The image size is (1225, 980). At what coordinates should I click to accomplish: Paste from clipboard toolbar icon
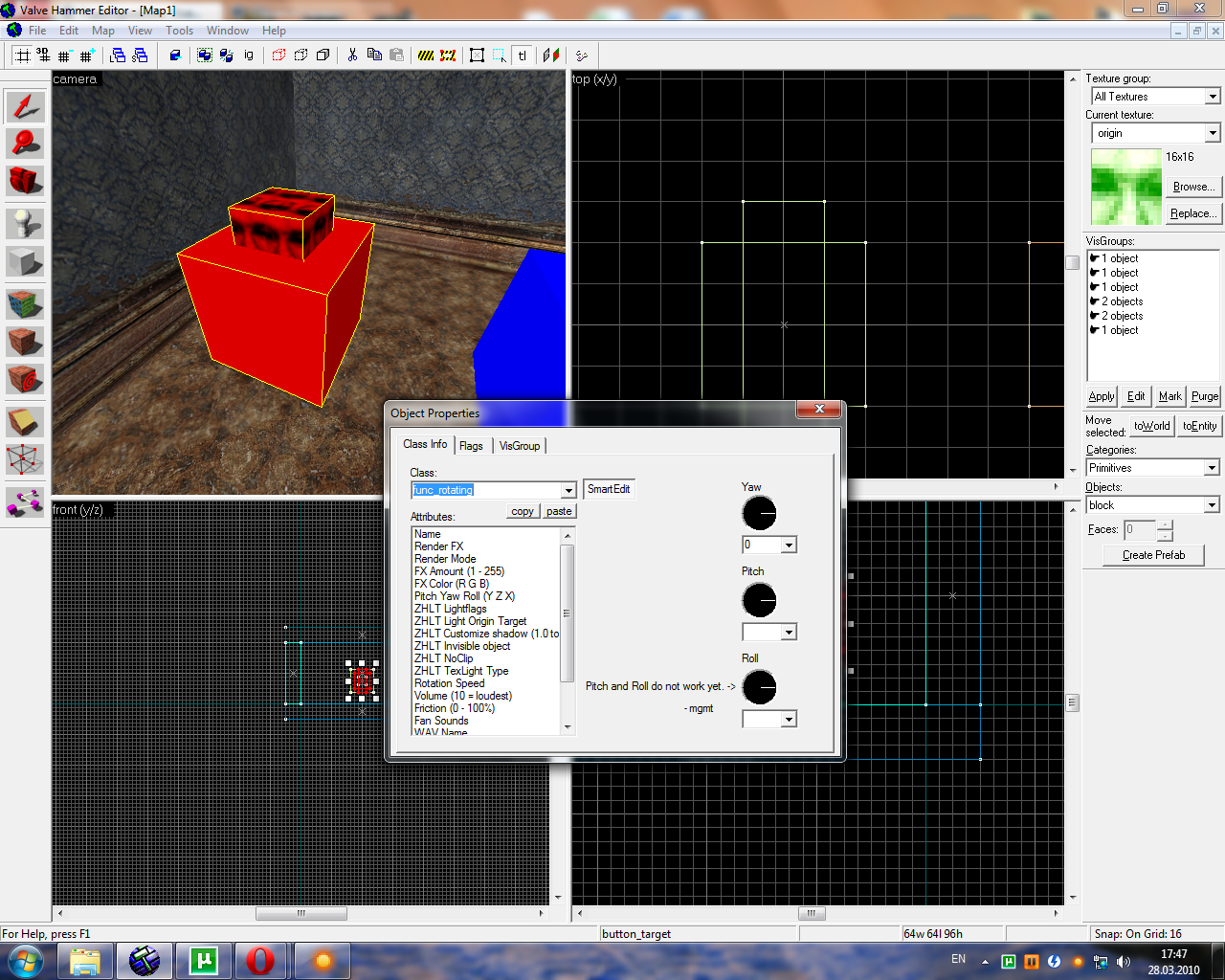pyautogui.click(x=396, y=56)
